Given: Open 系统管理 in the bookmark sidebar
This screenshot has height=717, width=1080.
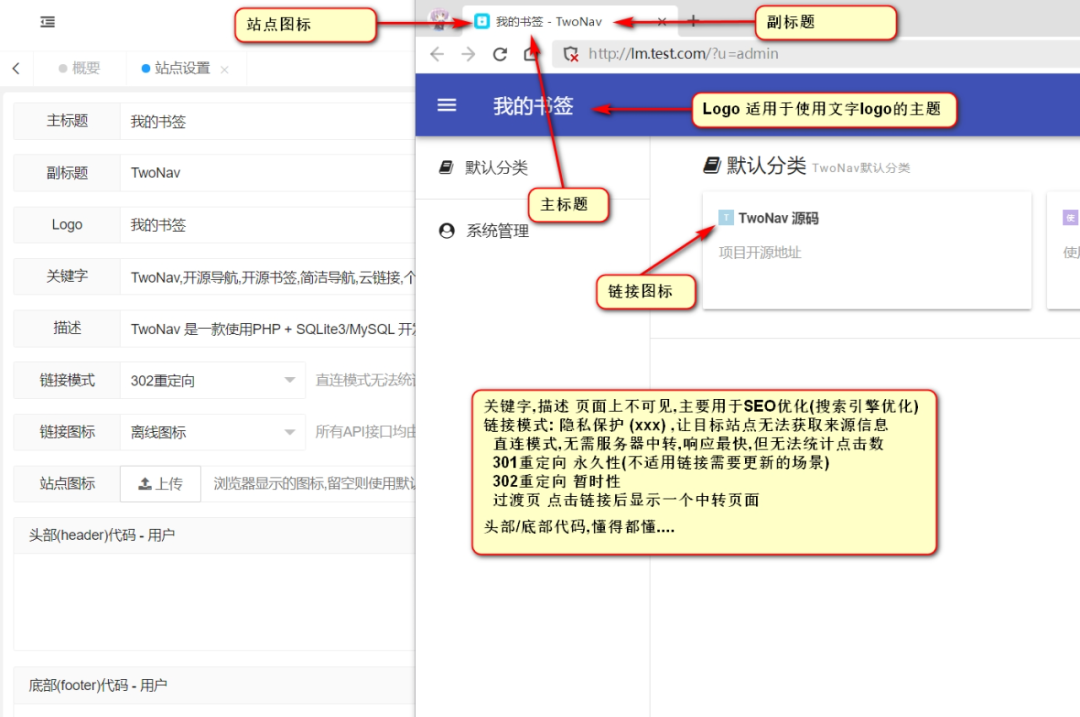Looking at the screenshot, I should (x=532, y=231).
